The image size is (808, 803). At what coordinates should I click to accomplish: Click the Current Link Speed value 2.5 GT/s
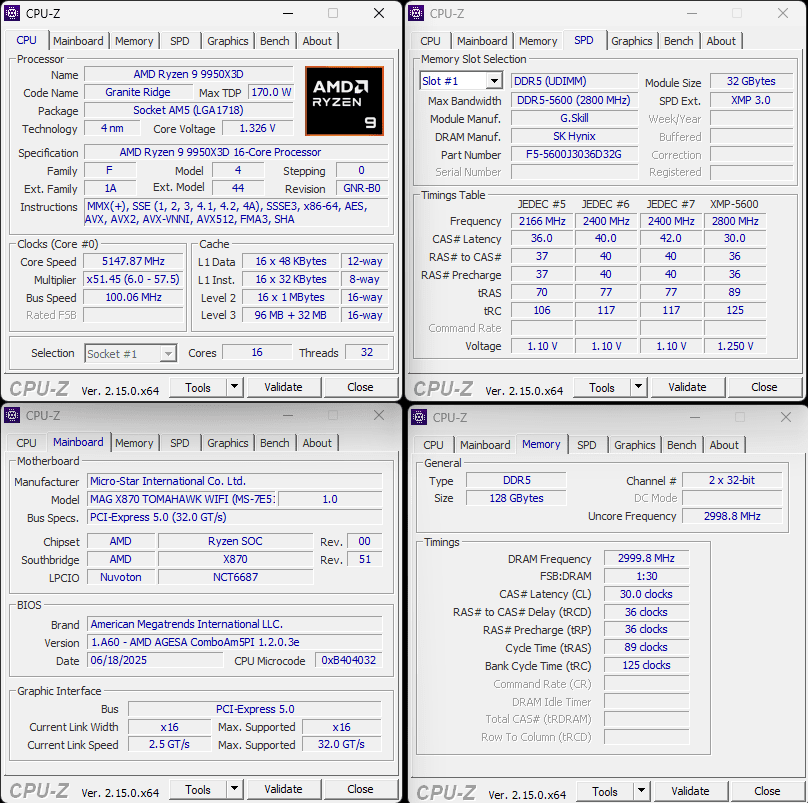coord(170,744)
